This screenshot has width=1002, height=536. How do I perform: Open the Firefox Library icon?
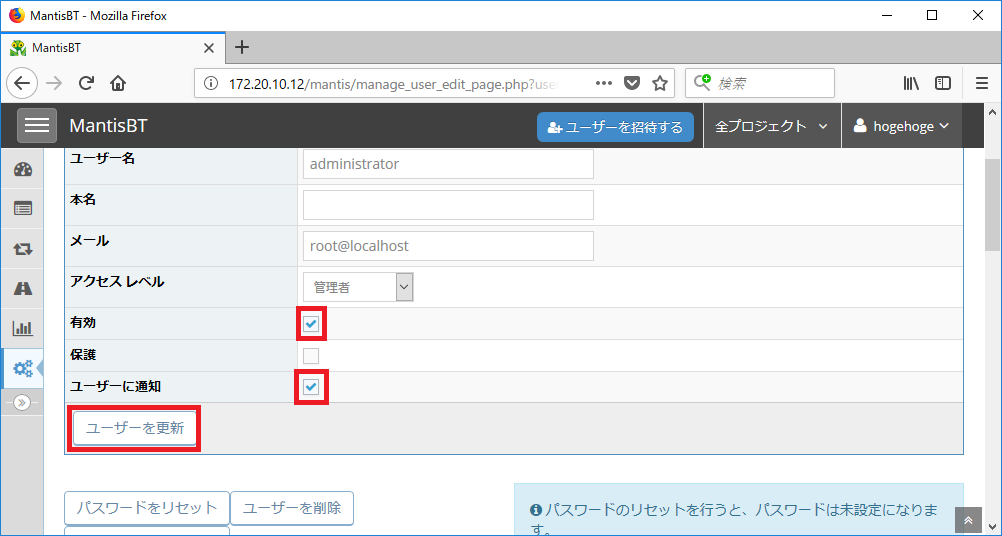tap(911, 83)
